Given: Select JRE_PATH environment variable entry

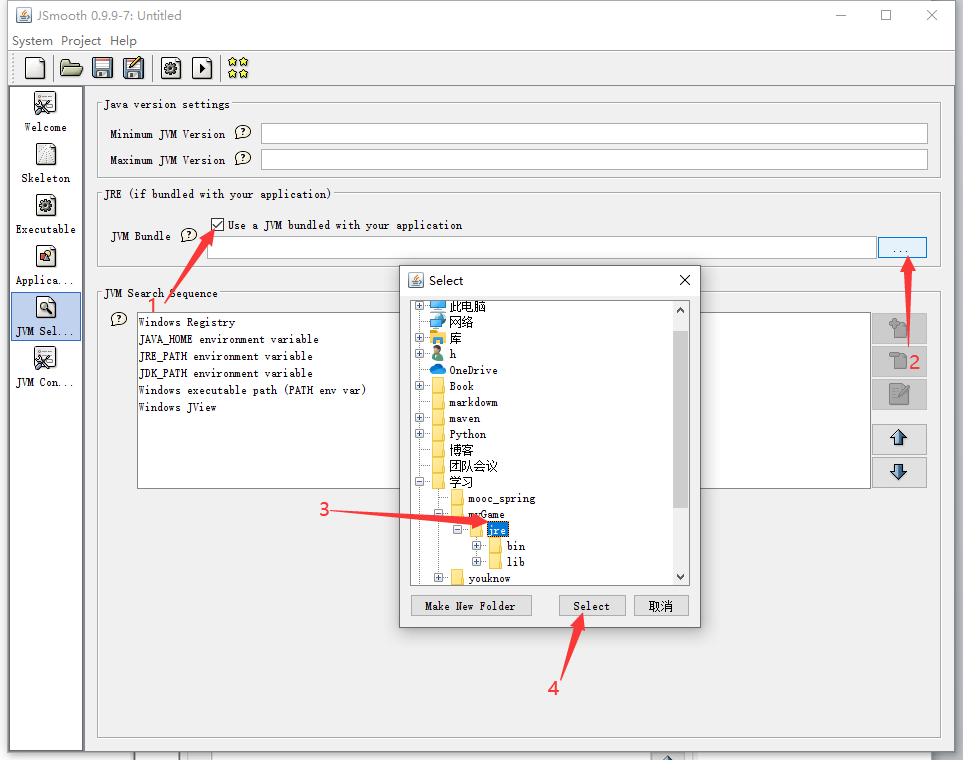Looking at the screenshot, I should coord(225,356).
